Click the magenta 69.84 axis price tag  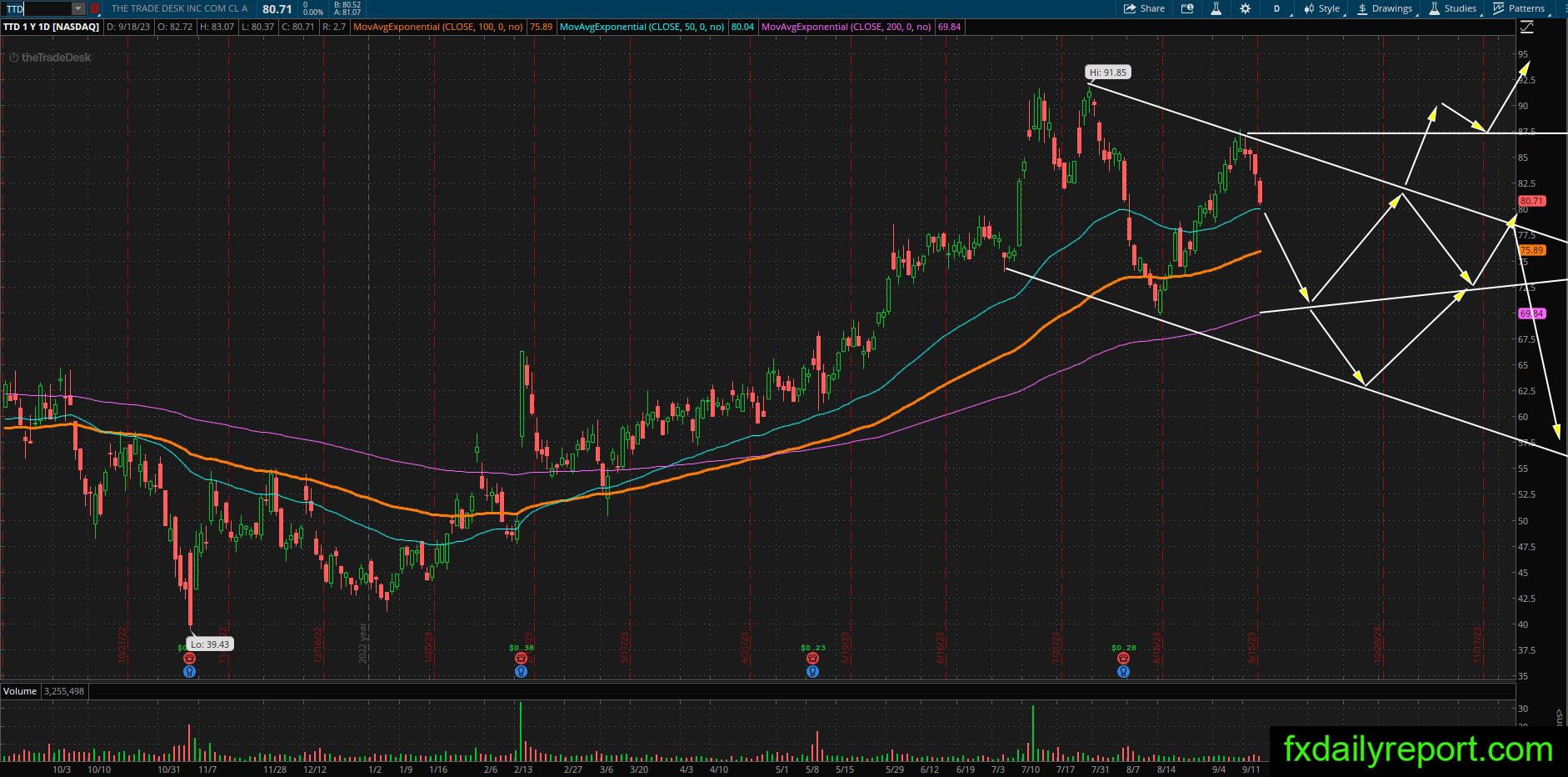pyautogui.click(x=1531, y=313)
